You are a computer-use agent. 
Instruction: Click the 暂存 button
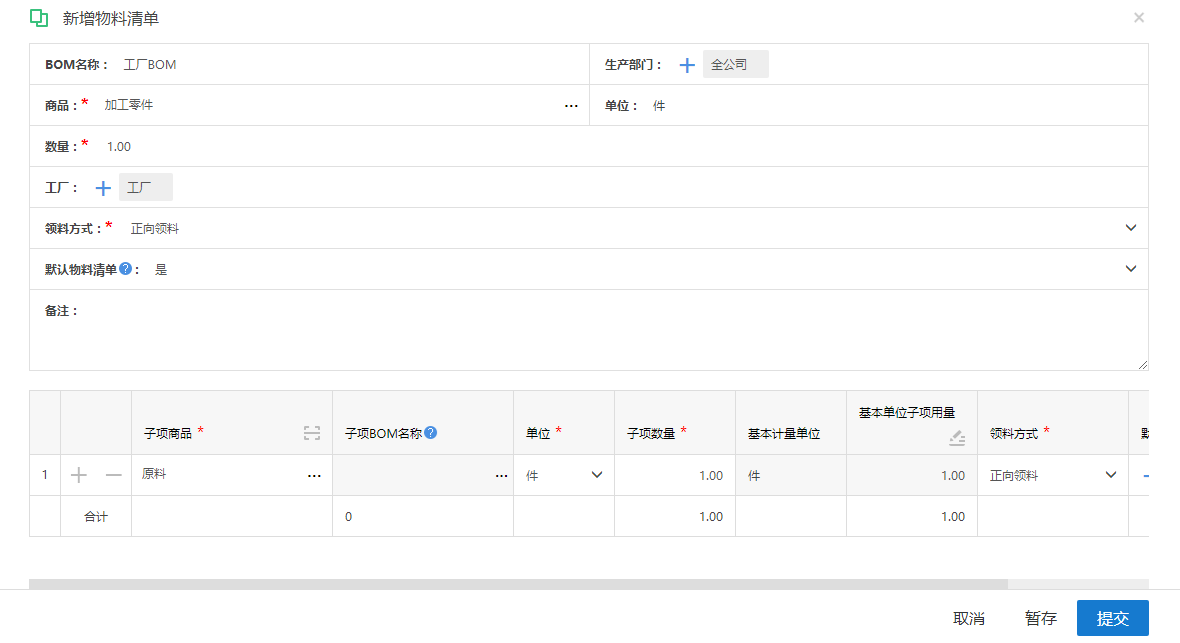point(1041,618)
